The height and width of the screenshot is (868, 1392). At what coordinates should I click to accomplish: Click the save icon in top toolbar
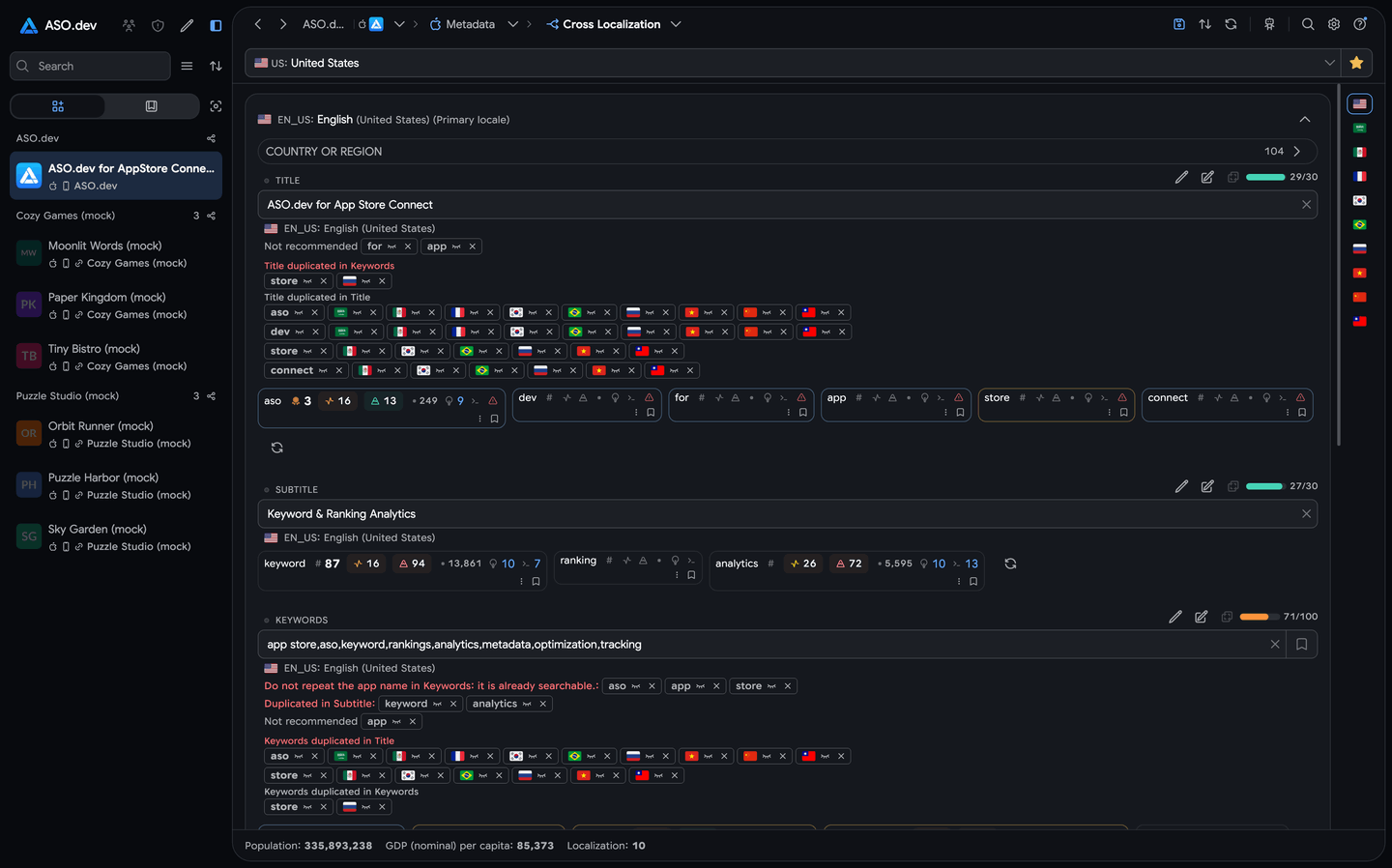[x=1179, y=24]
